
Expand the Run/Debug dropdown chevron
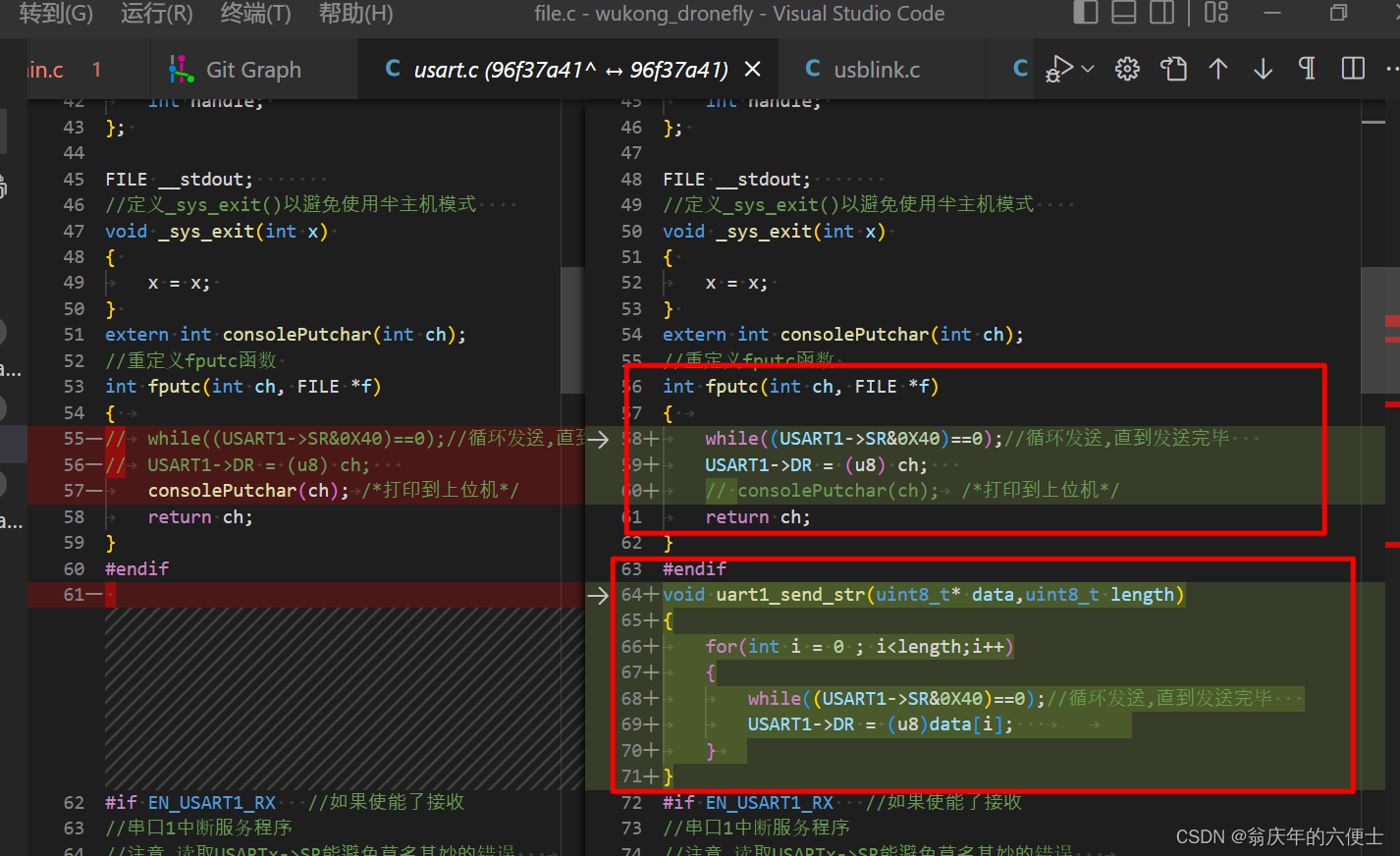pos(1087,69)
